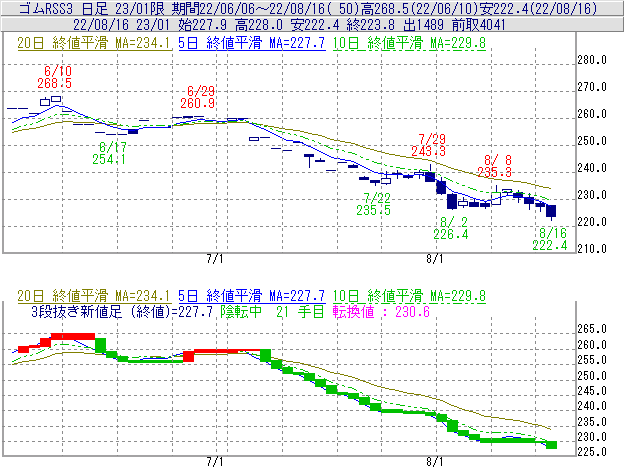Click the upper chart 20日 MA=234.1 legend
Screen dimensions: 624x475
click(x=94, y=43)
